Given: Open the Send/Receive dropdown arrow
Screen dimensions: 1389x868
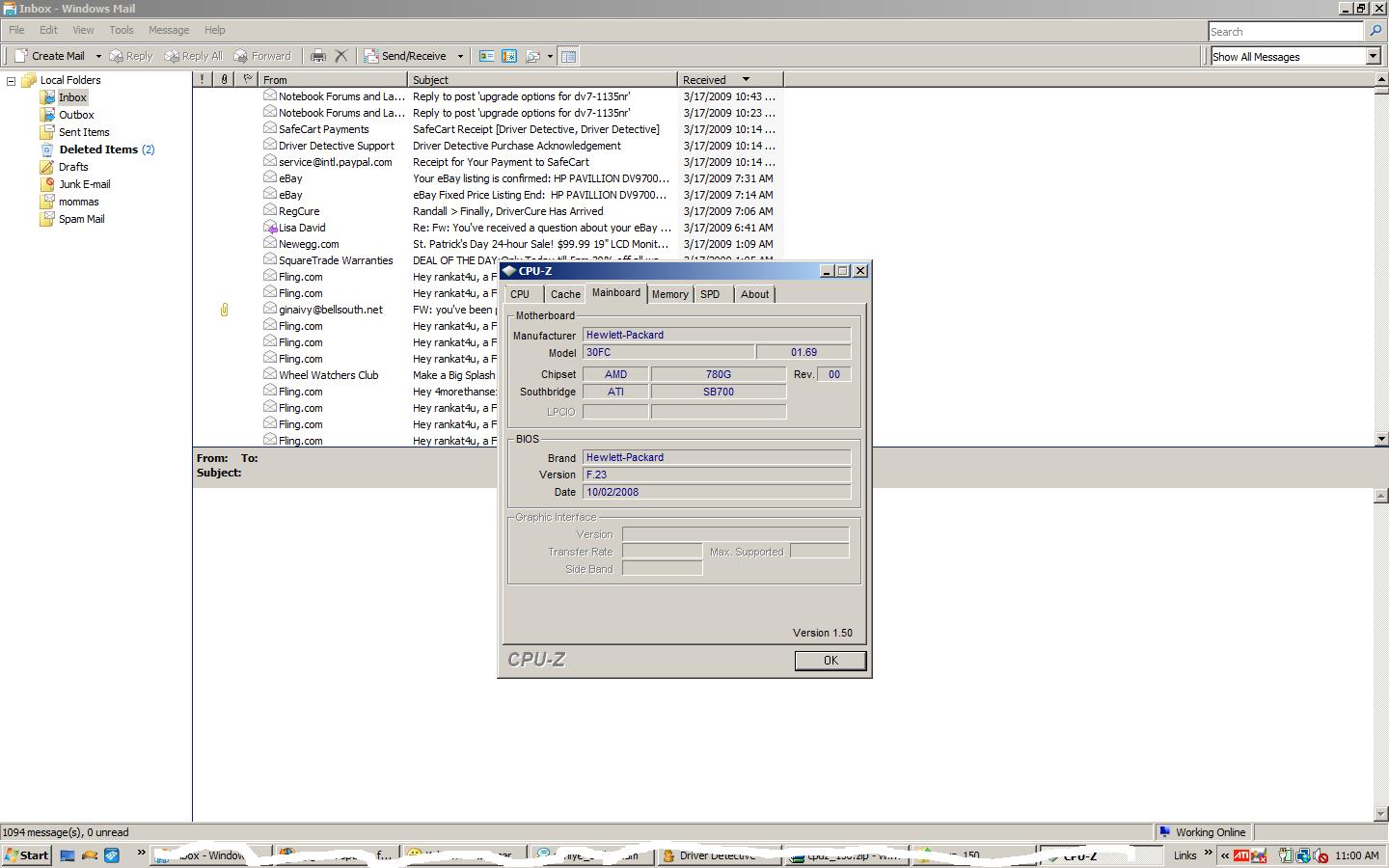Looking at the screenshot, I should click(460, 56).
